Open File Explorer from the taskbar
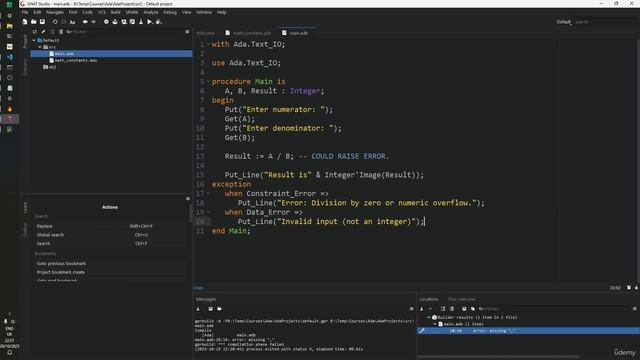Viewport: 640px width, 360px height. tap(9, 26)
